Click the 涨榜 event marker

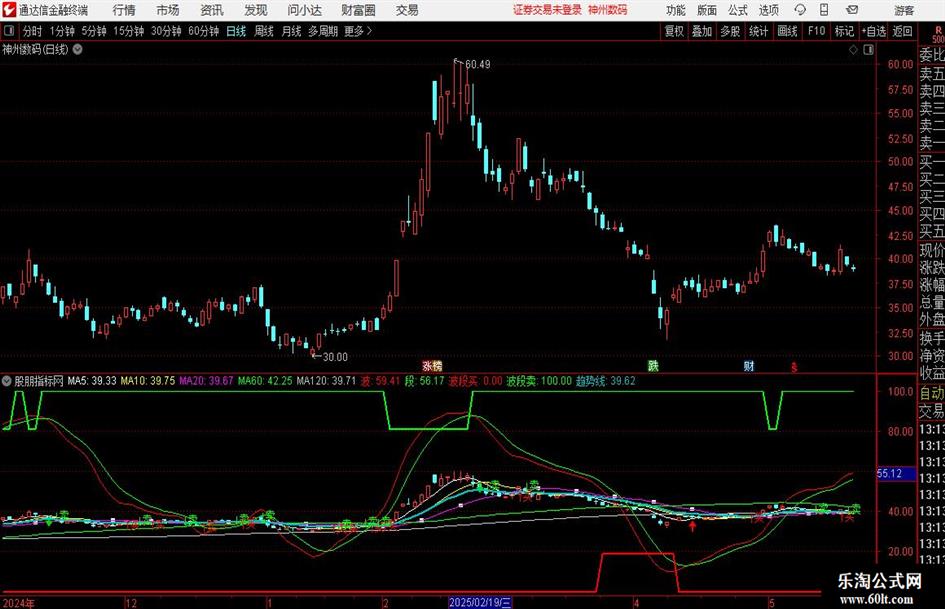click(432, 366)
